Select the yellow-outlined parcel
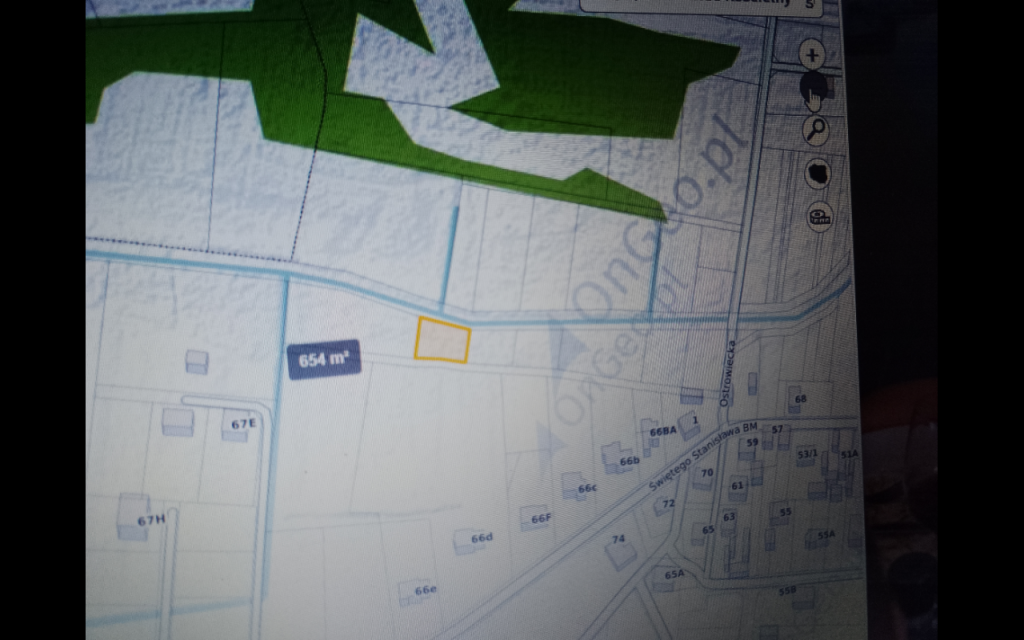The image size is (1024, 640). point(442,340)
